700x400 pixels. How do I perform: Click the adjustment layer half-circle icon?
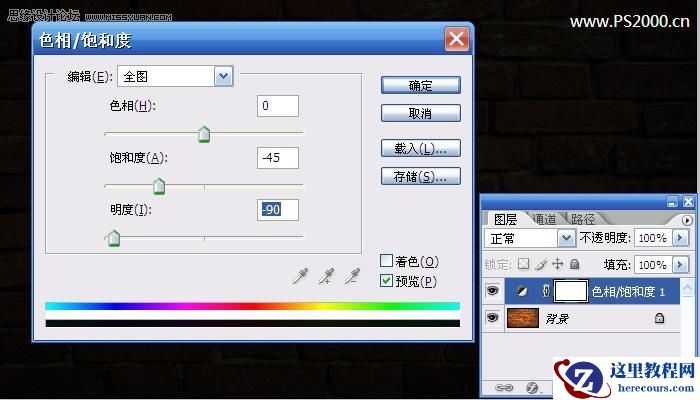point(521,292)
